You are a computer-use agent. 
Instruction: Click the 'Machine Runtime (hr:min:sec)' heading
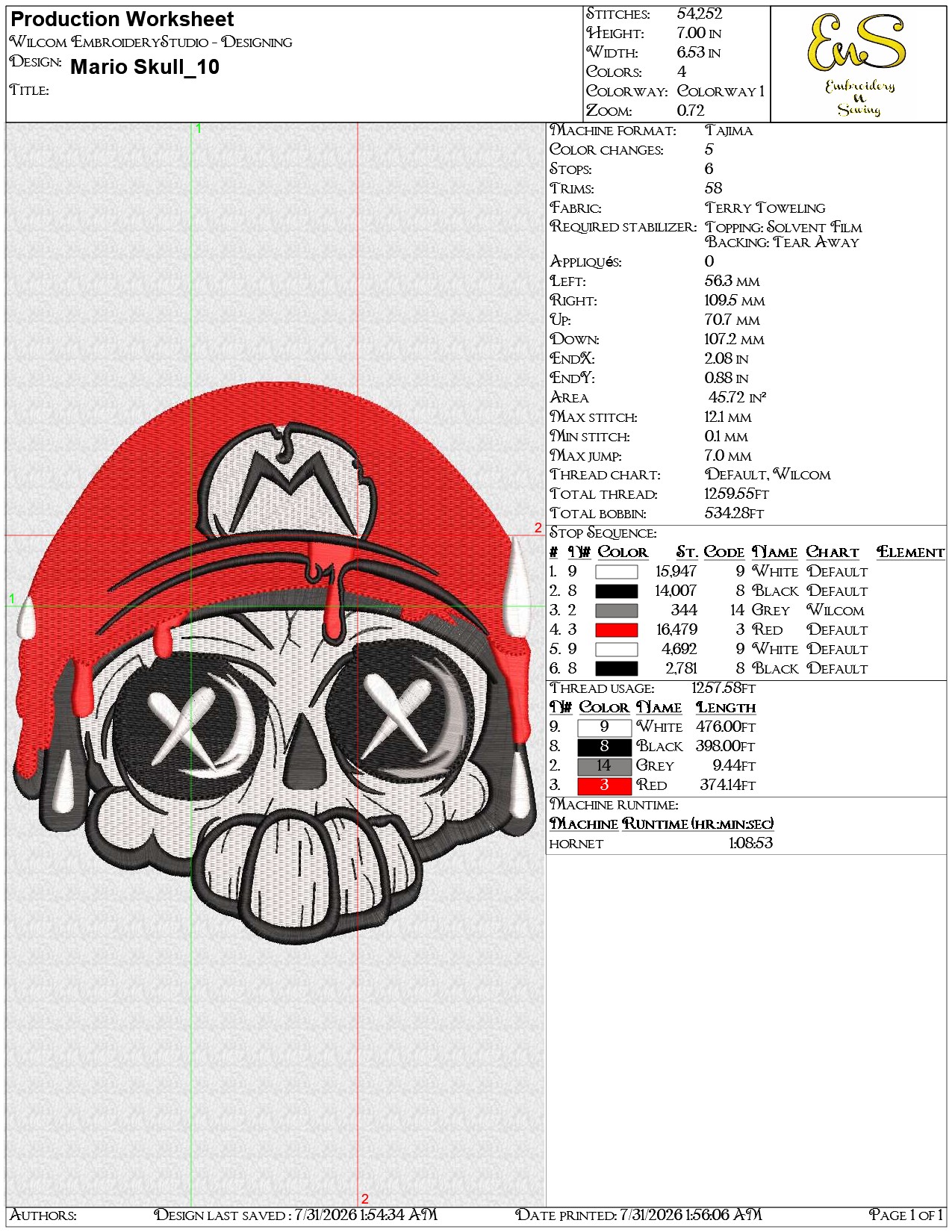662,824
